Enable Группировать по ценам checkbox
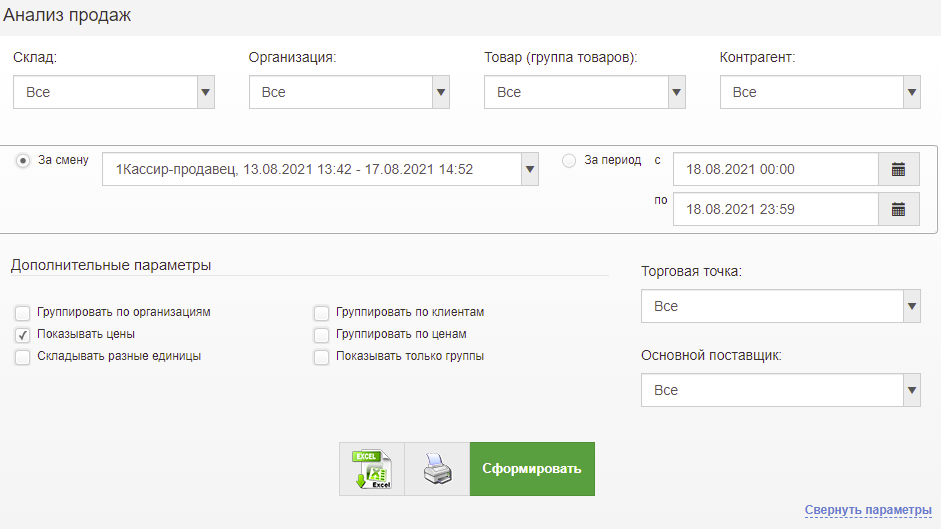 [x=322, y=335]
